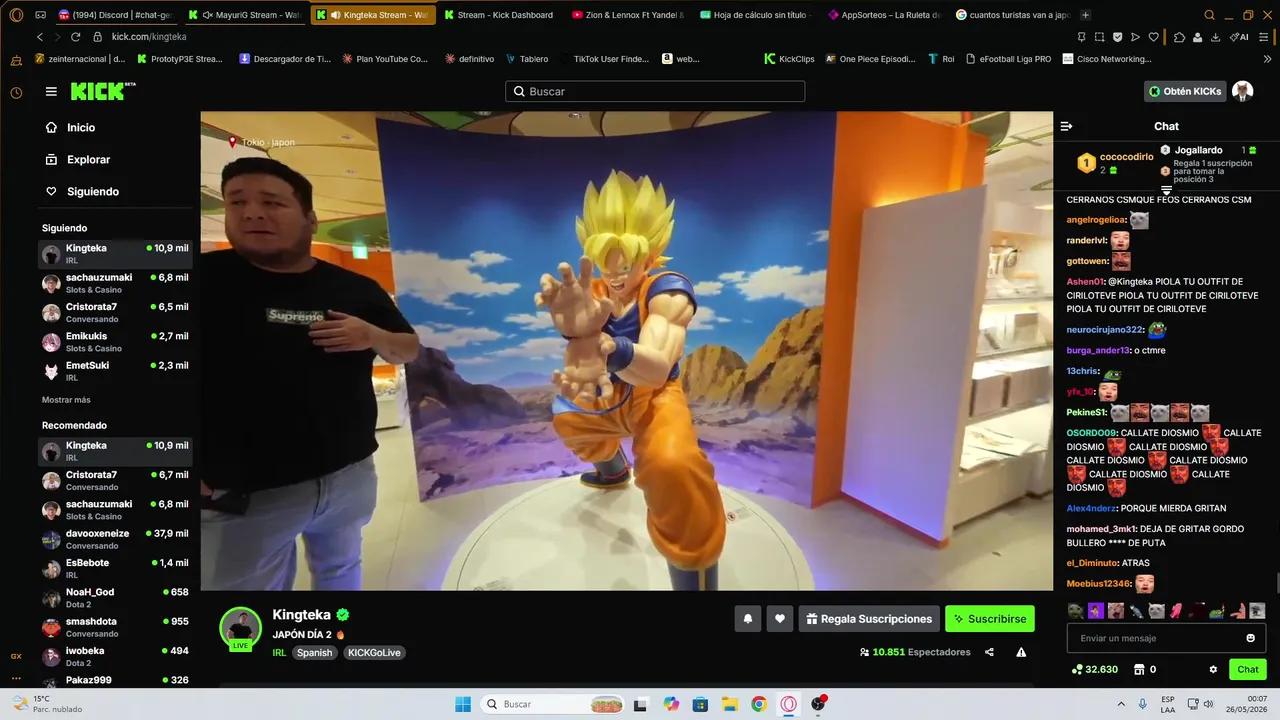1280x720 pixels.
Task: Click username OSORDO09 in chat
Action: pyautogui.click(x=1091, y=433)
